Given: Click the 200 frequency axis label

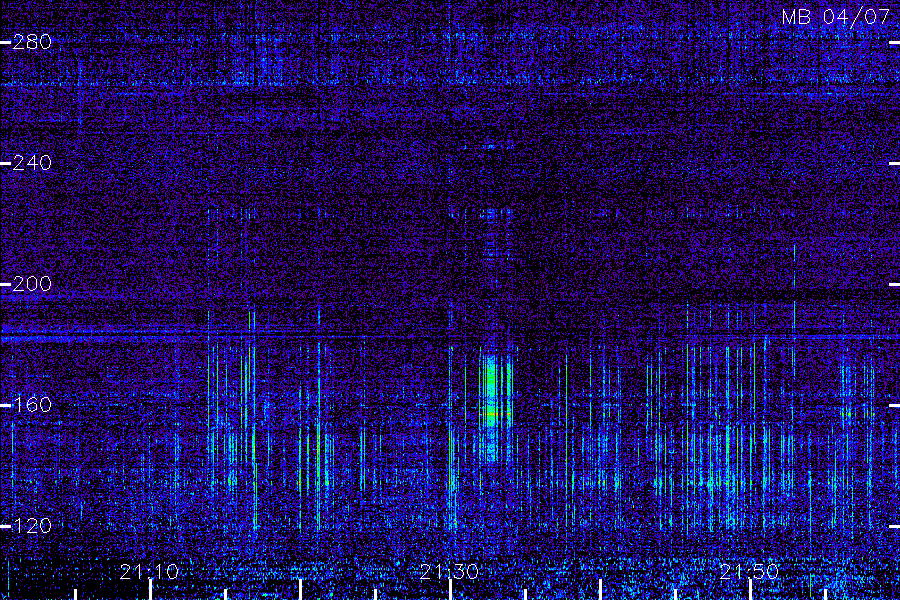Looking at the screenshot, I should coord(32,284).
